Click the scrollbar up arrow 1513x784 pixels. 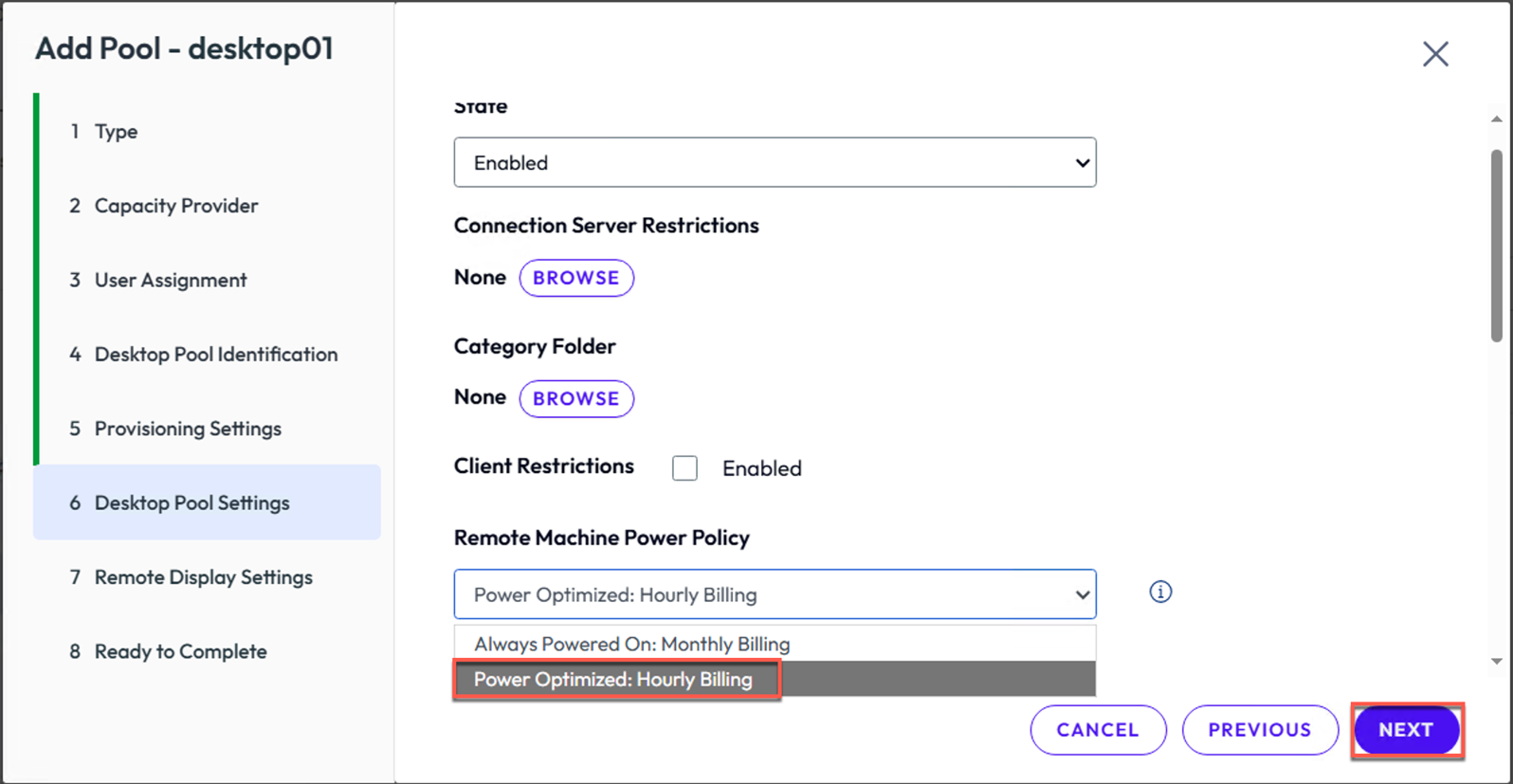point(1496,119)
